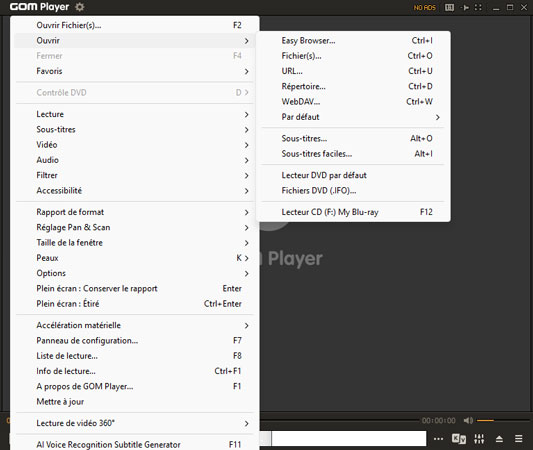
Task: Expand the Rapport de format submenu
Action: [x=135, y=212]
